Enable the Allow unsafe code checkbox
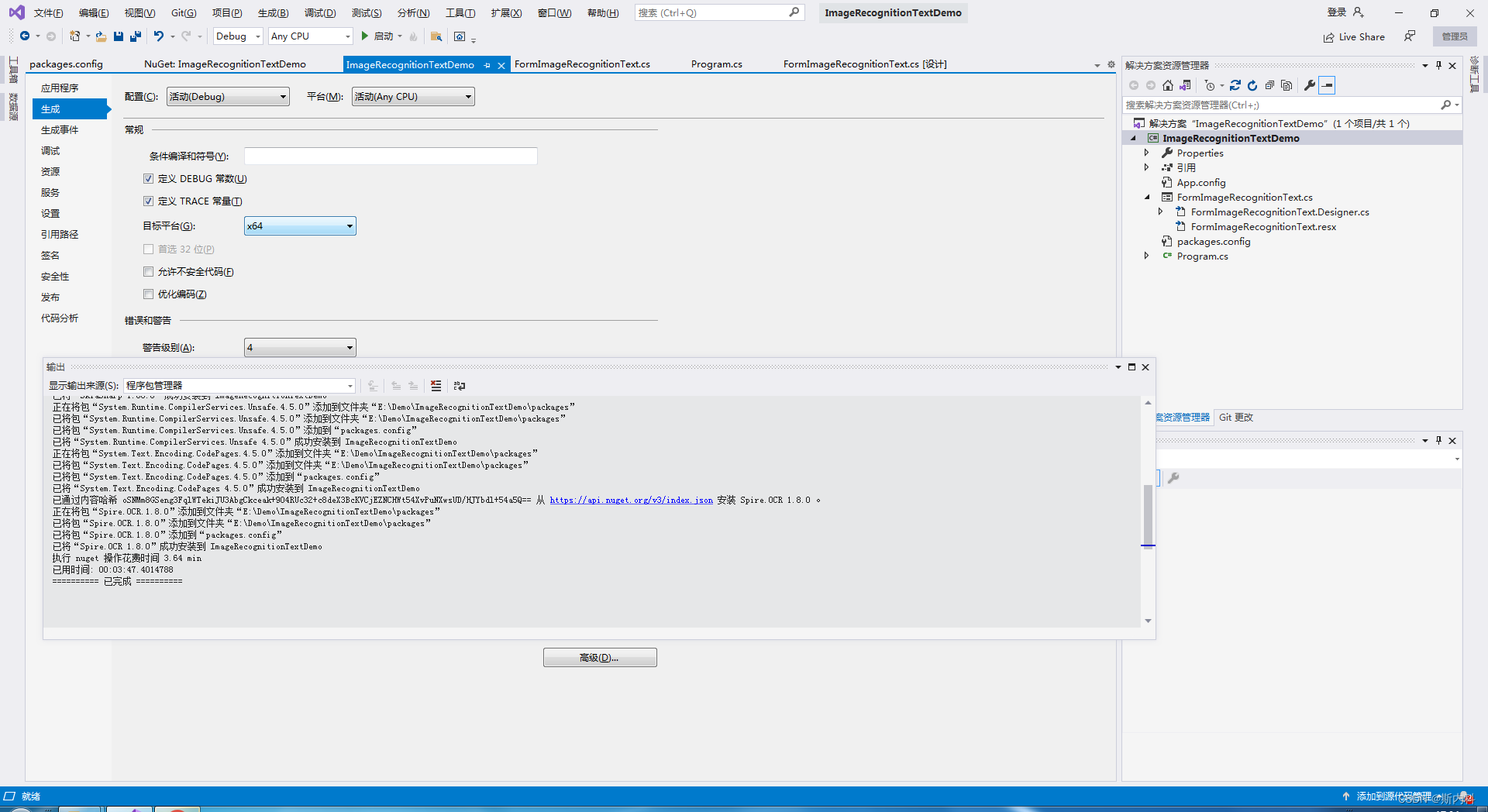1488x812 pixels. coord(148,271)
